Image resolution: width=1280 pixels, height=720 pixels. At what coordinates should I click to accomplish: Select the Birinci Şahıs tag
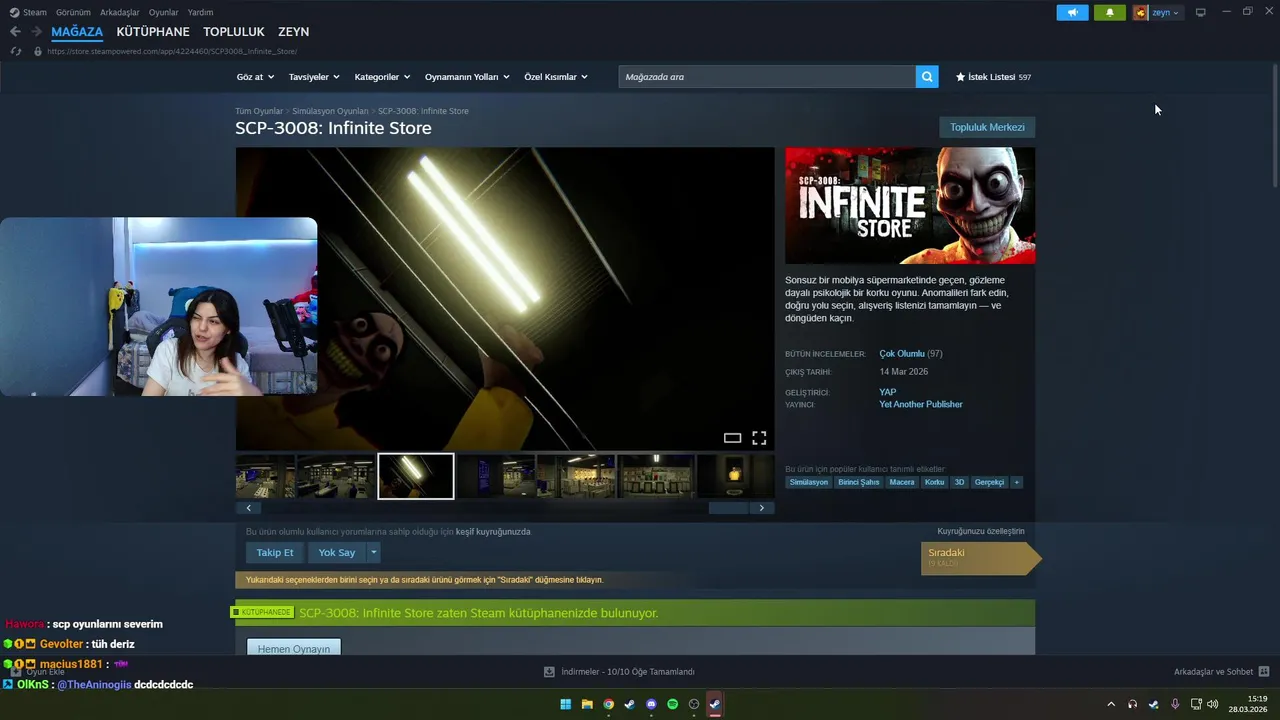859,482
